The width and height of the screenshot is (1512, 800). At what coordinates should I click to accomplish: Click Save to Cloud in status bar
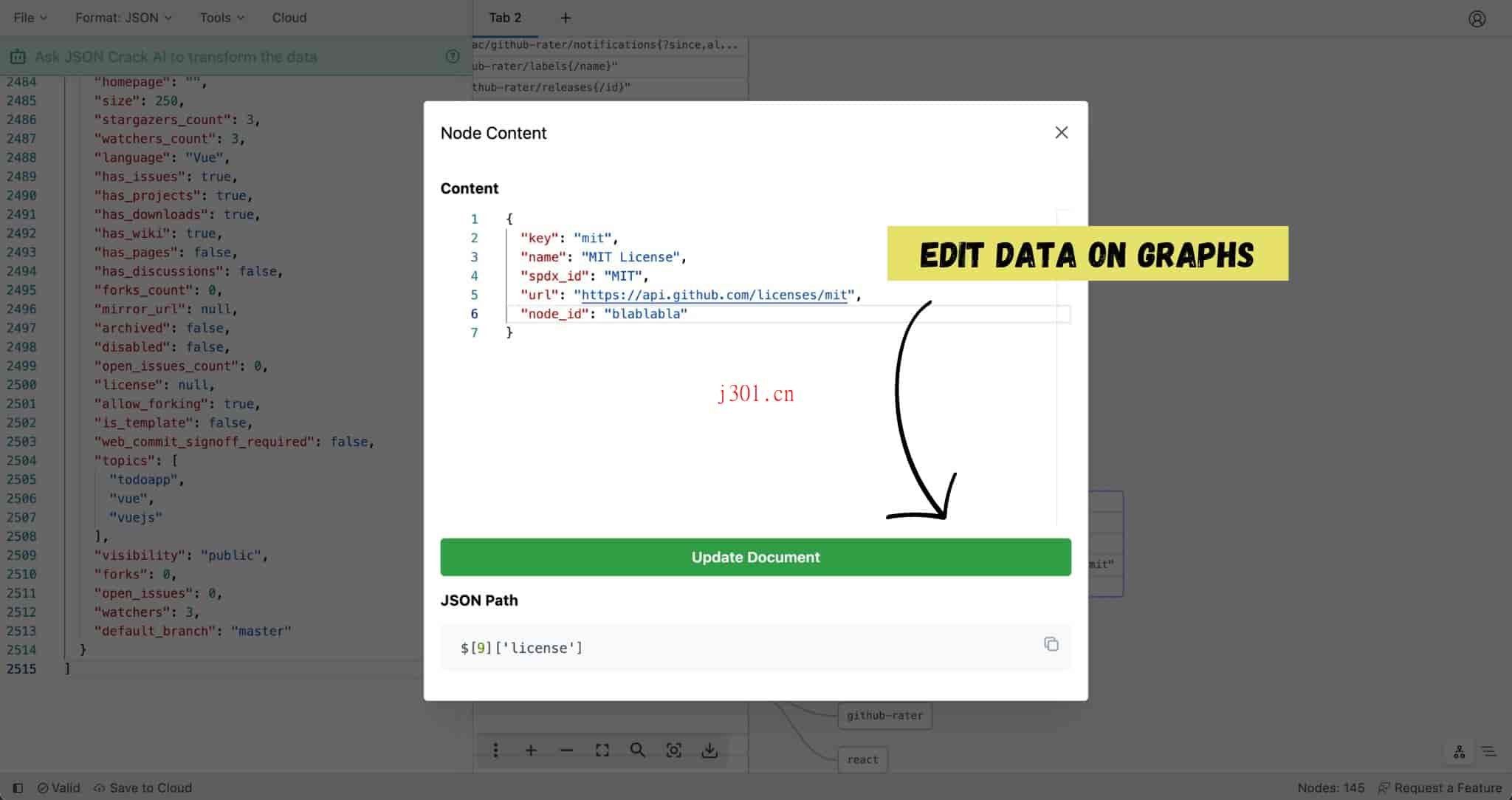click(x=142, y=787)
